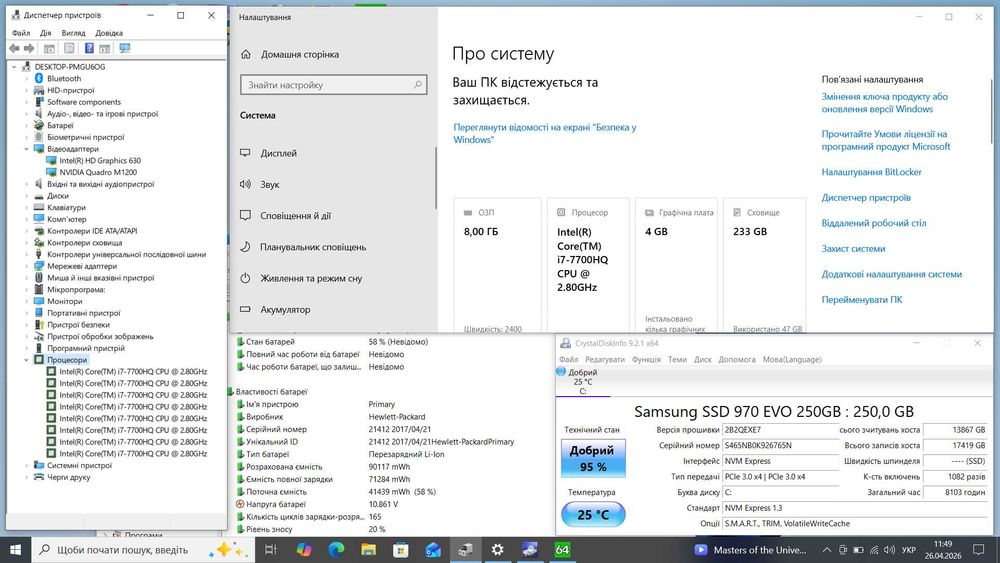The image size is (1000, 563).
Task: Switch to green 64 app on taskbar
Action: point(562,550)
